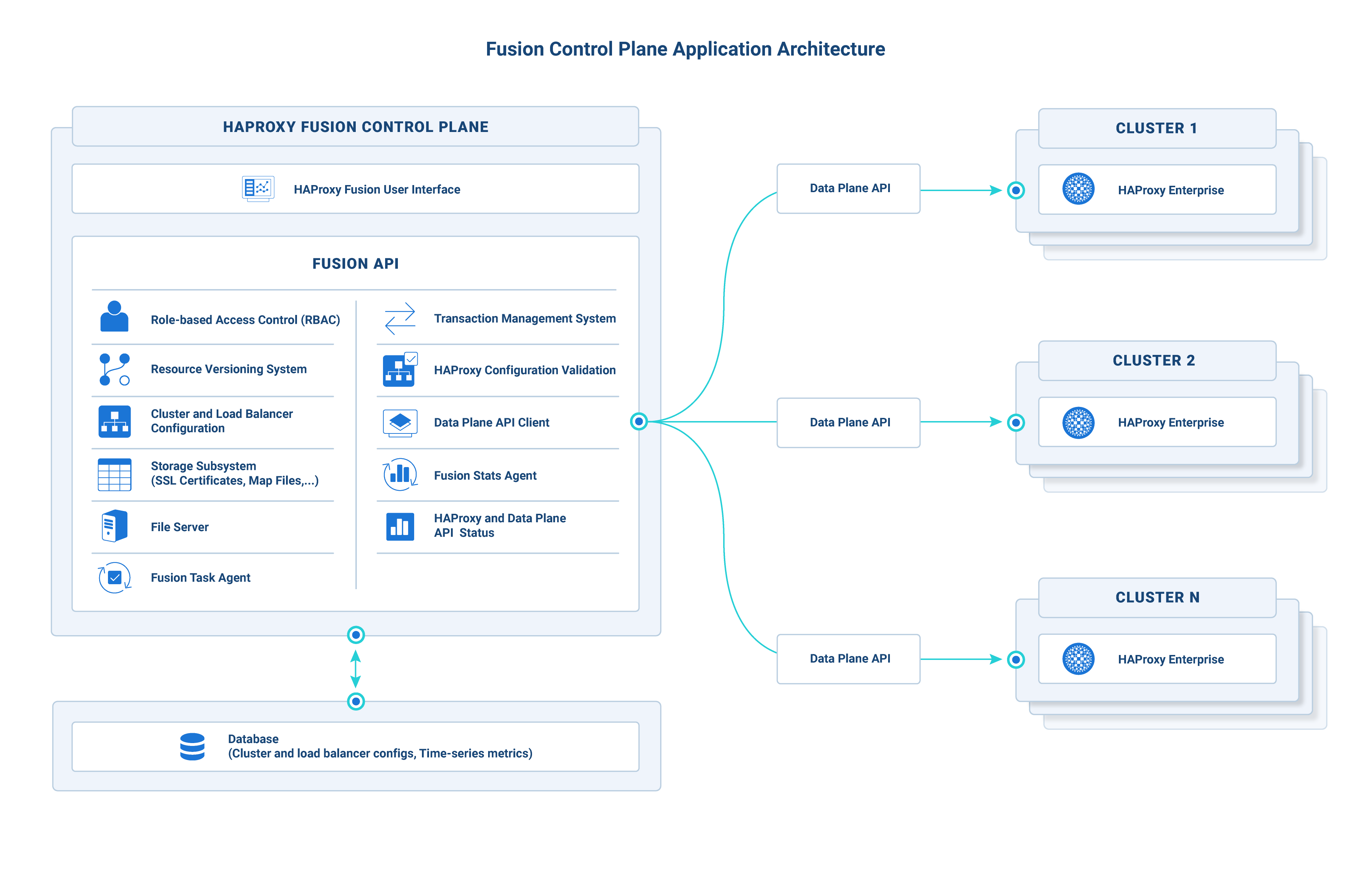The width and height of the screenshot is (1372, 874).
Task: Click the Storage Subsystem table icon
Action: pyautogui.click(x=115, y=474)
